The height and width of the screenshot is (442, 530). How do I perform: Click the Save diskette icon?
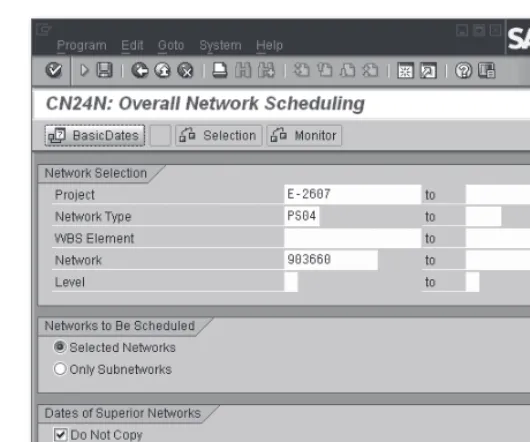pos(104,70)
